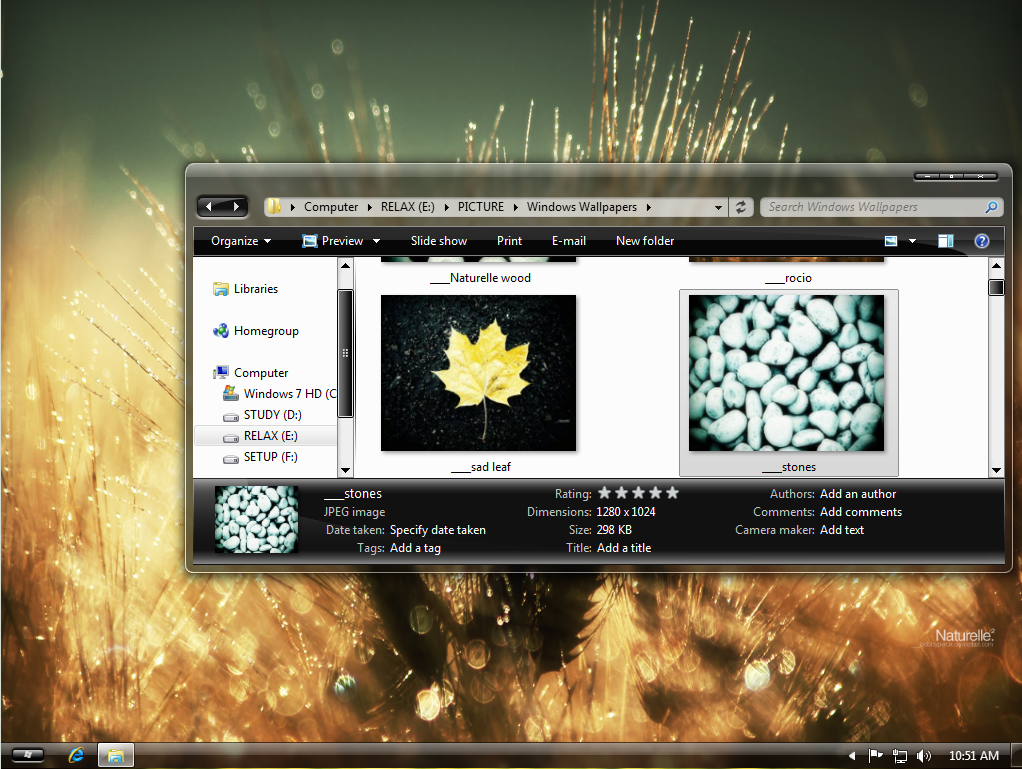Start the Slide show
Viewport: 1022px width, 769px height.
[439, 241]
